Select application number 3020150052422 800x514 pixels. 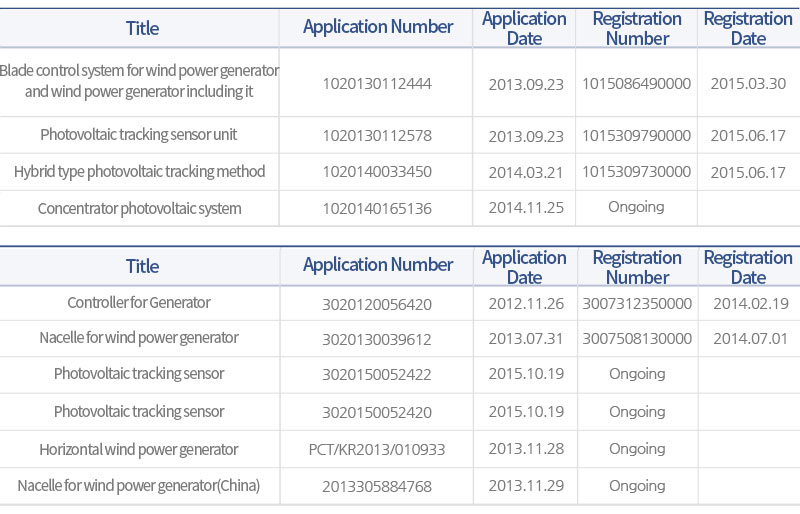click(x=377, y=374)
